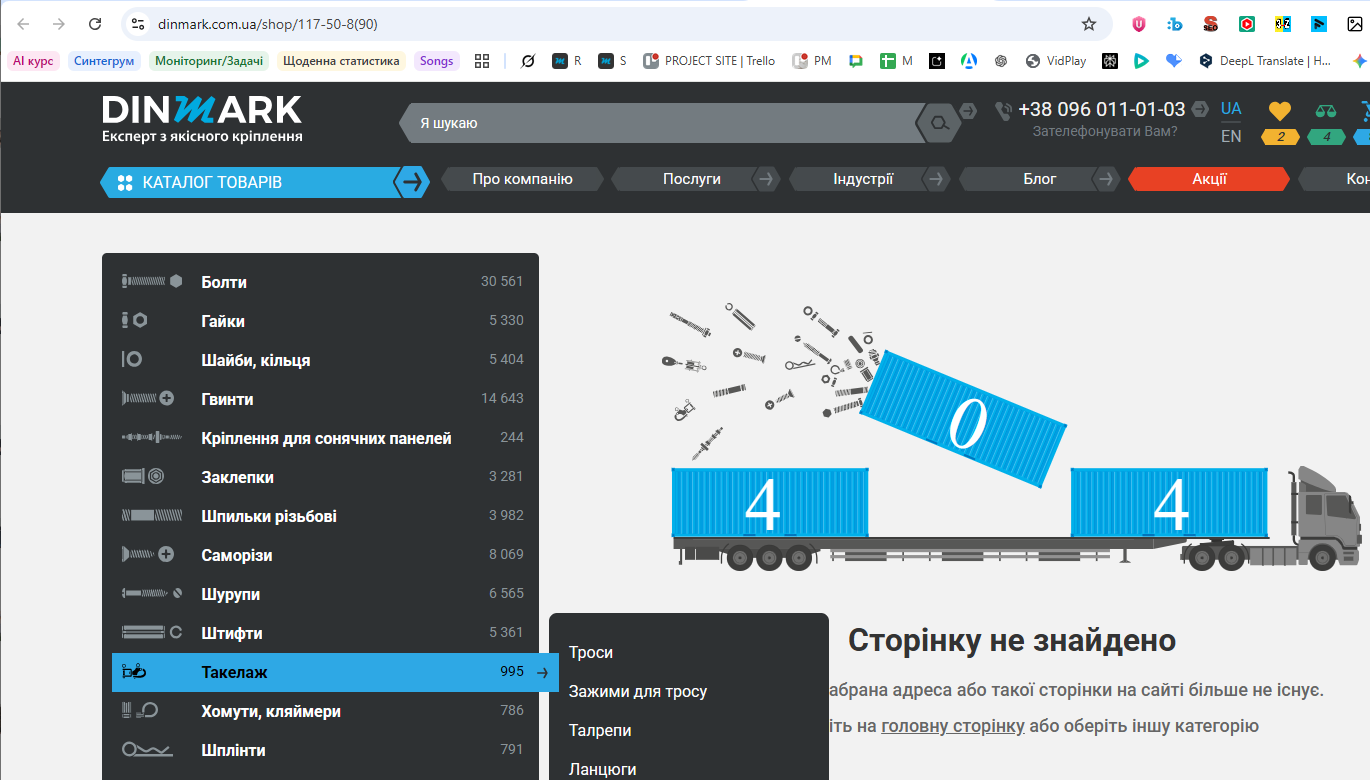Click the washer icon beside Шайби, кільця
This screenshot has width=1370, height=780.
coord(132,360)
